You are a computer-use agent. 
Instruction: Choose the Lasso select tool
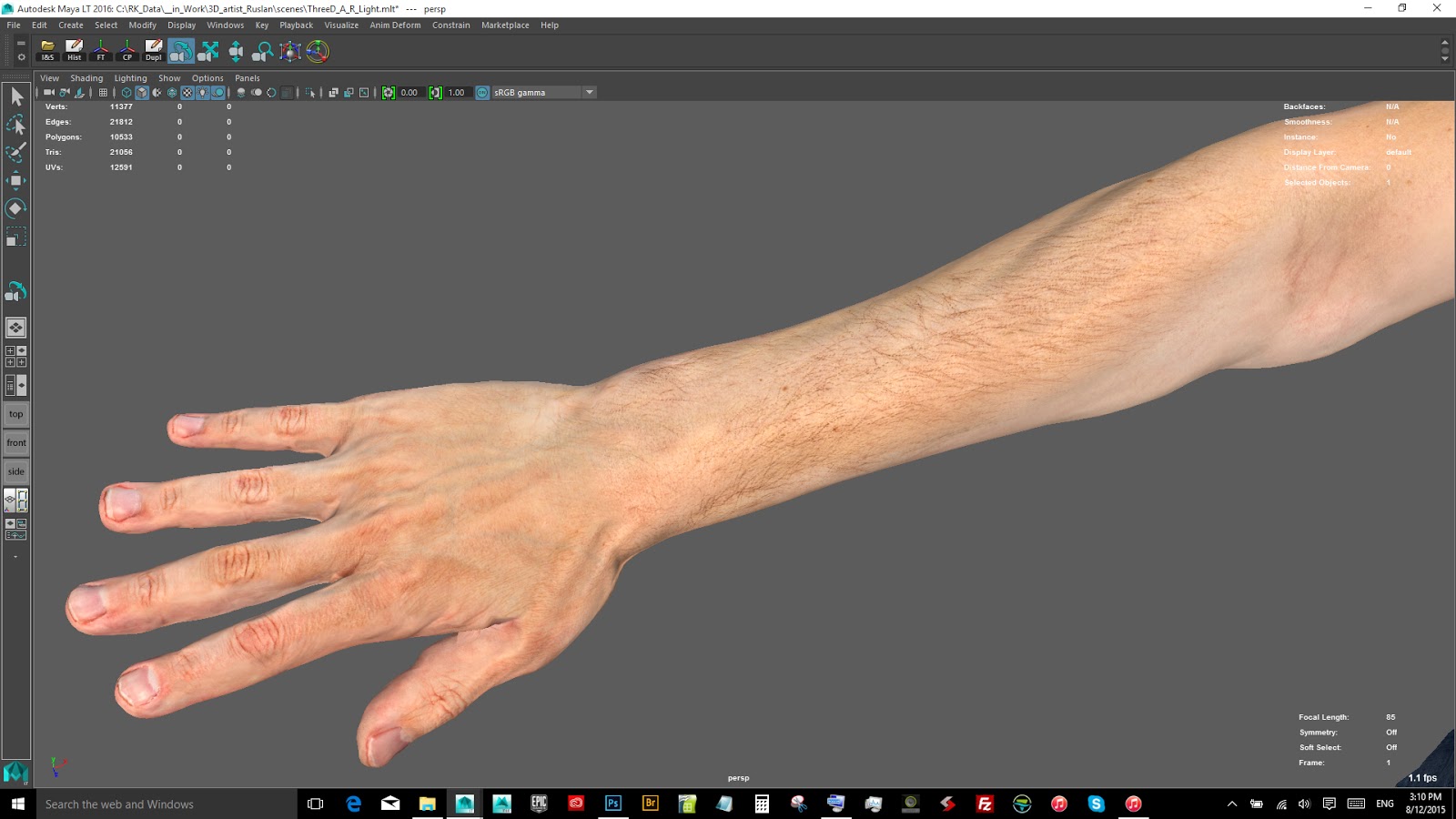[16, 125]
